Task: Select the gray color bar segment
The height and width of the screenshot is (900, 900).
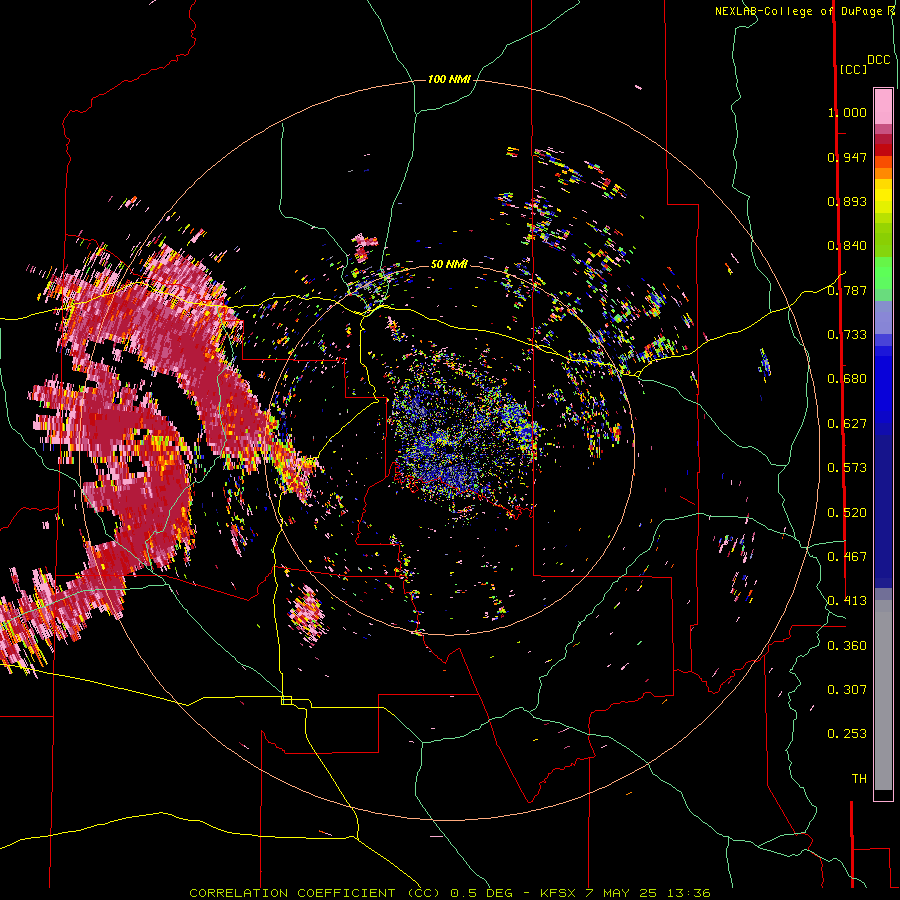Action: (x=883, y=695)
